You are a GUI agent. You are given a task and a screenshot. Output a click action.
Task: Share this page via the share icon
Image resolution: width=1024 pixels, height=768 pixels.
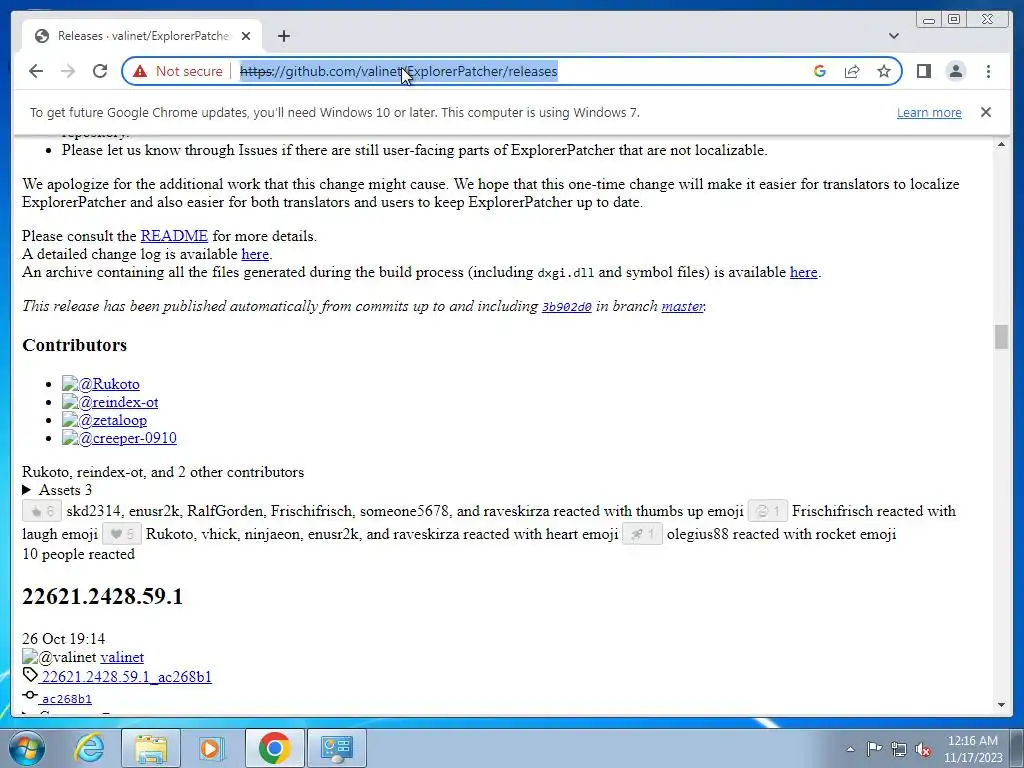852,71
